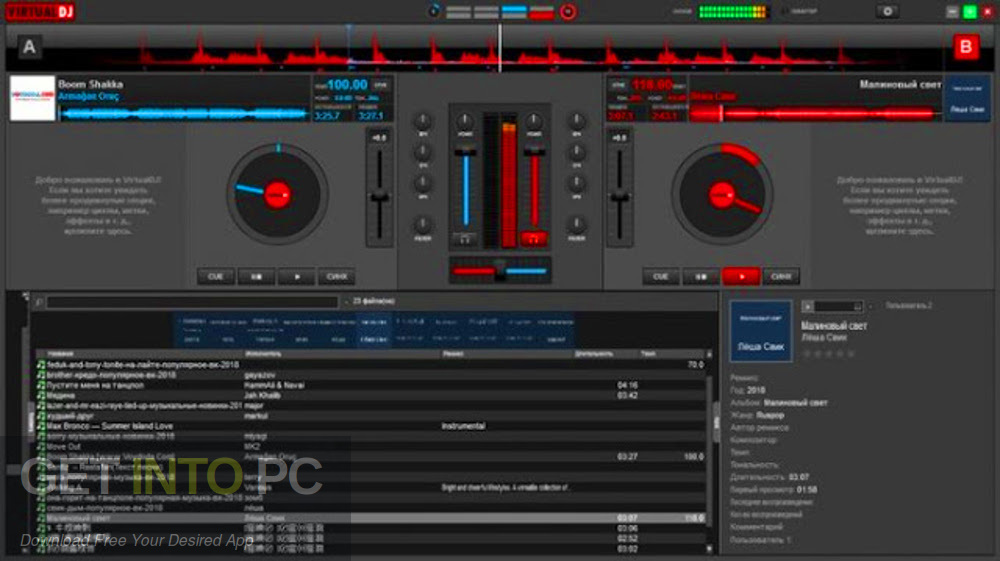Click the right channel filter knob
Screen dimensions: 1000x561
point(577,224)
